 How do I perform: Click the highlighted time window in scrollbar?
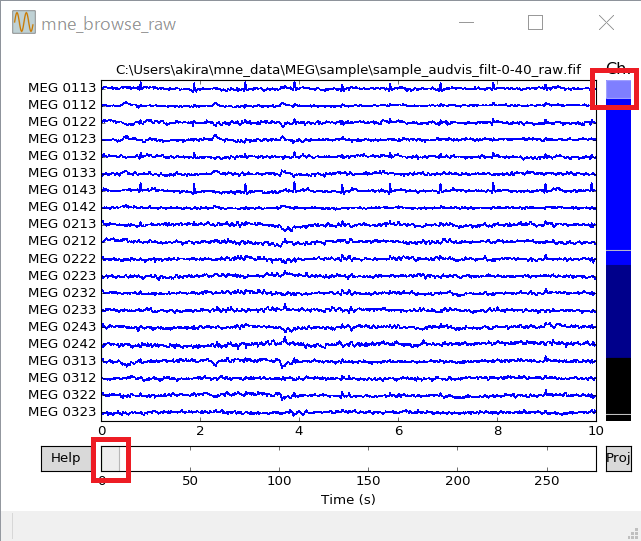pos(111,459)
